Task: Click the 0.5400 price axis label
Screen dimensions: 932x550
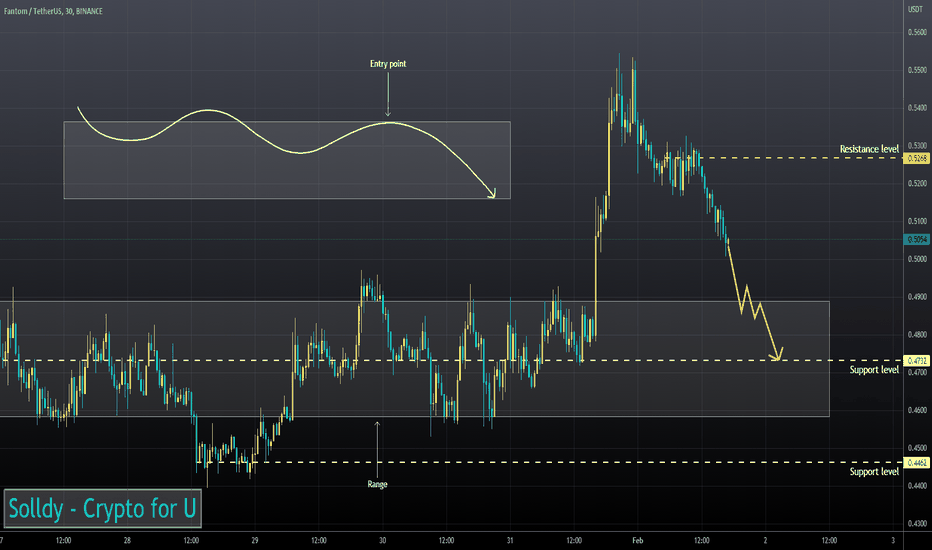Action: coord(917,108)
